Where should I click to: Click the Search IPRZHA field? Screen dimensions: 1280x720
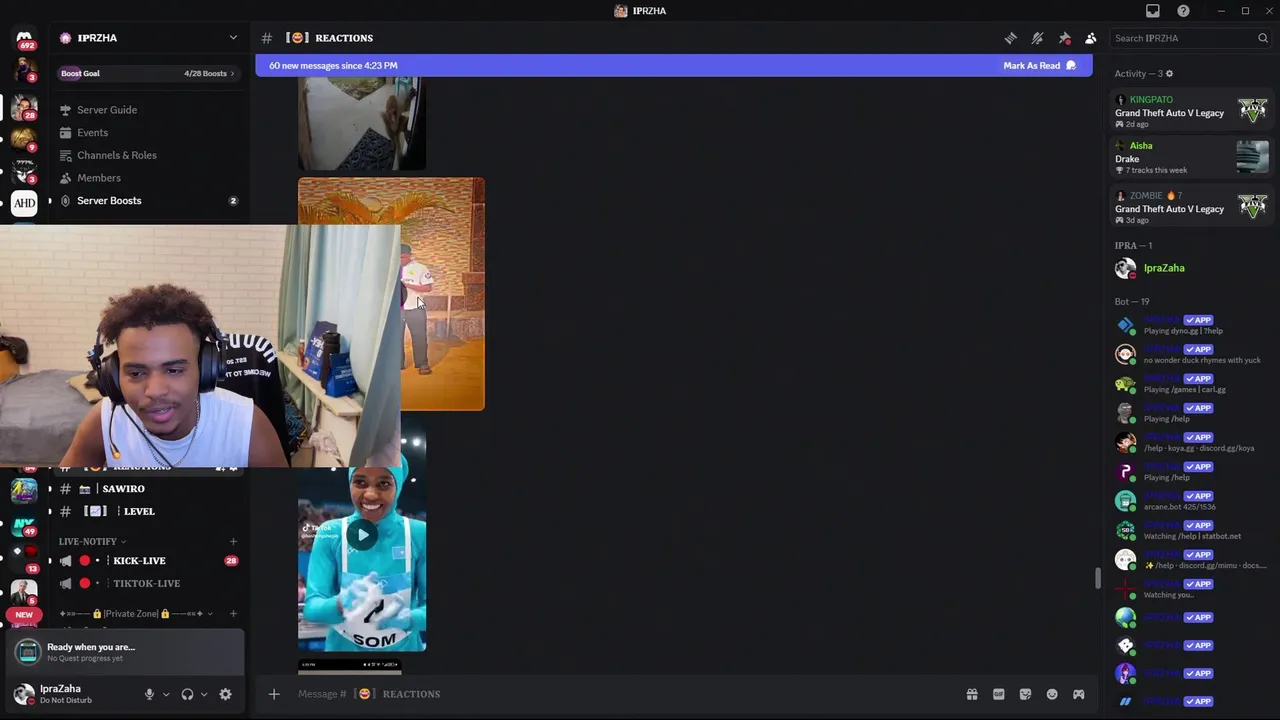1190,38
